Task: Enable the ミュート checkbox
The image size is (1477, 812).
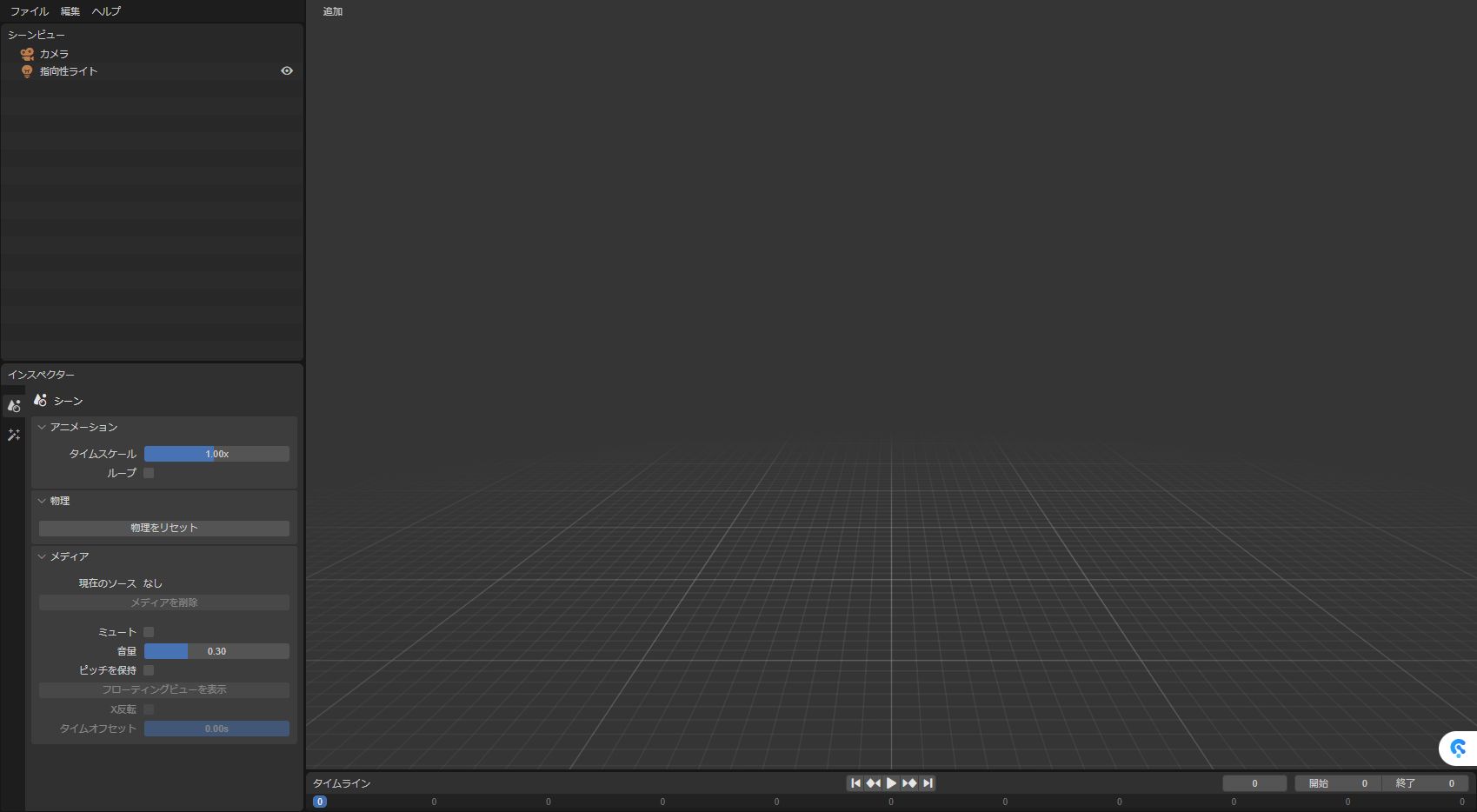Action: (149, 632)
